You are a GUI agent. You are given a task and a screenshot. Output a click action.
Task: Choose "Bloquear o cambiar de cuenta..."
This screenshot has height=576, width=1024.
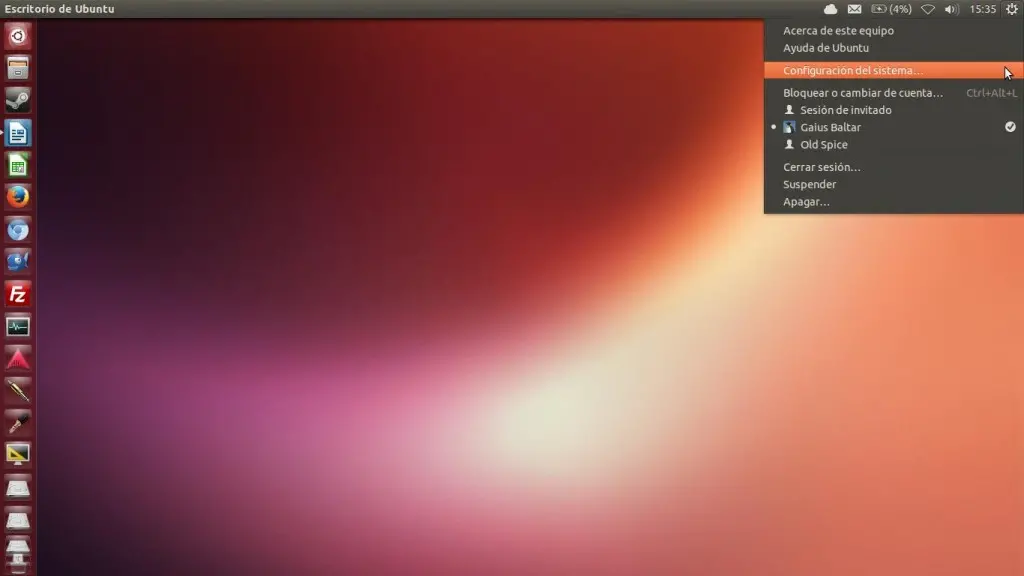[893, 93]
